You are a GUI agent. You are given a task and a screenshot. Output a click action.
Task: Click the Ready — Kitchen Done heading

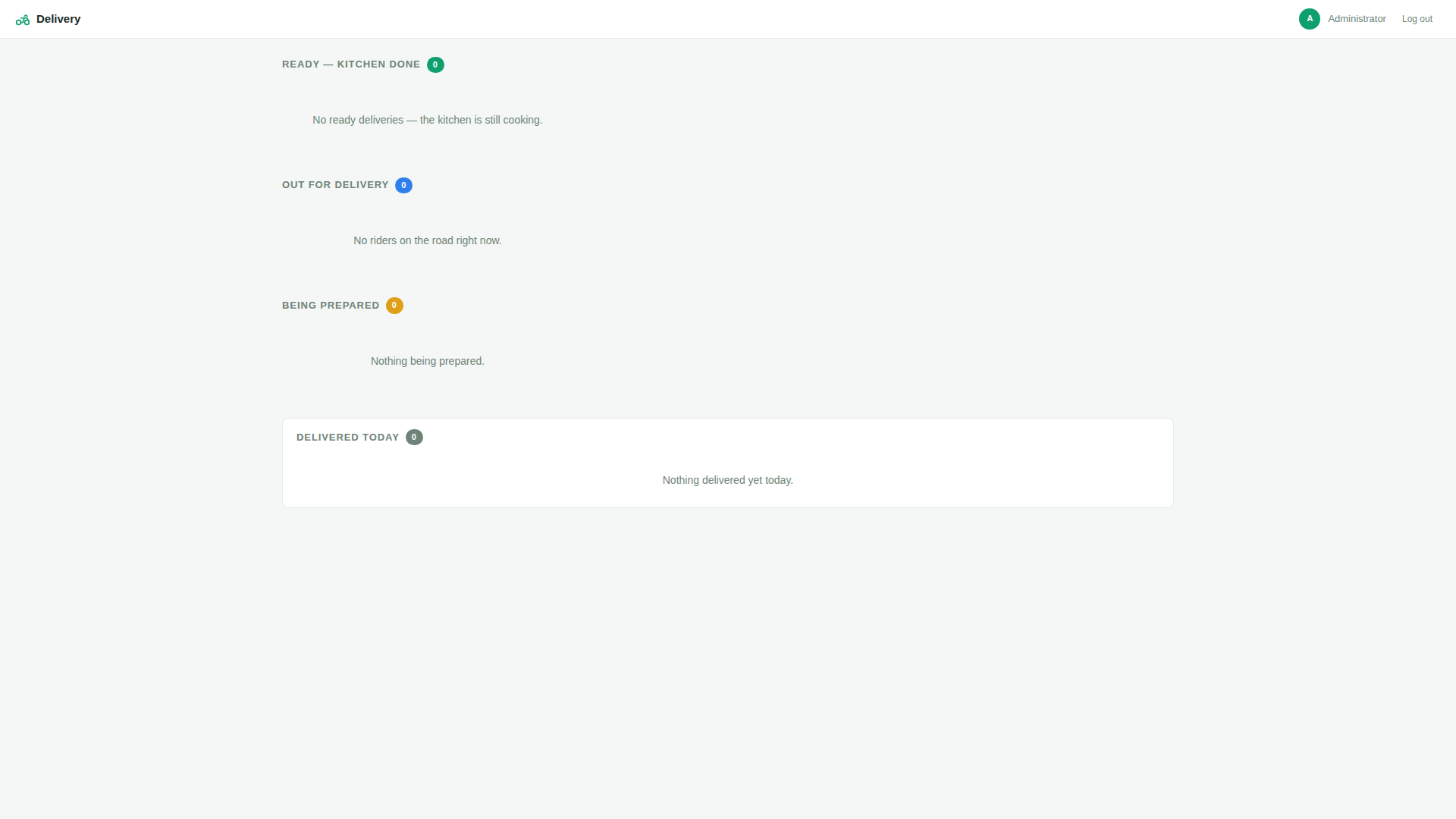click(x=351, y=64)
